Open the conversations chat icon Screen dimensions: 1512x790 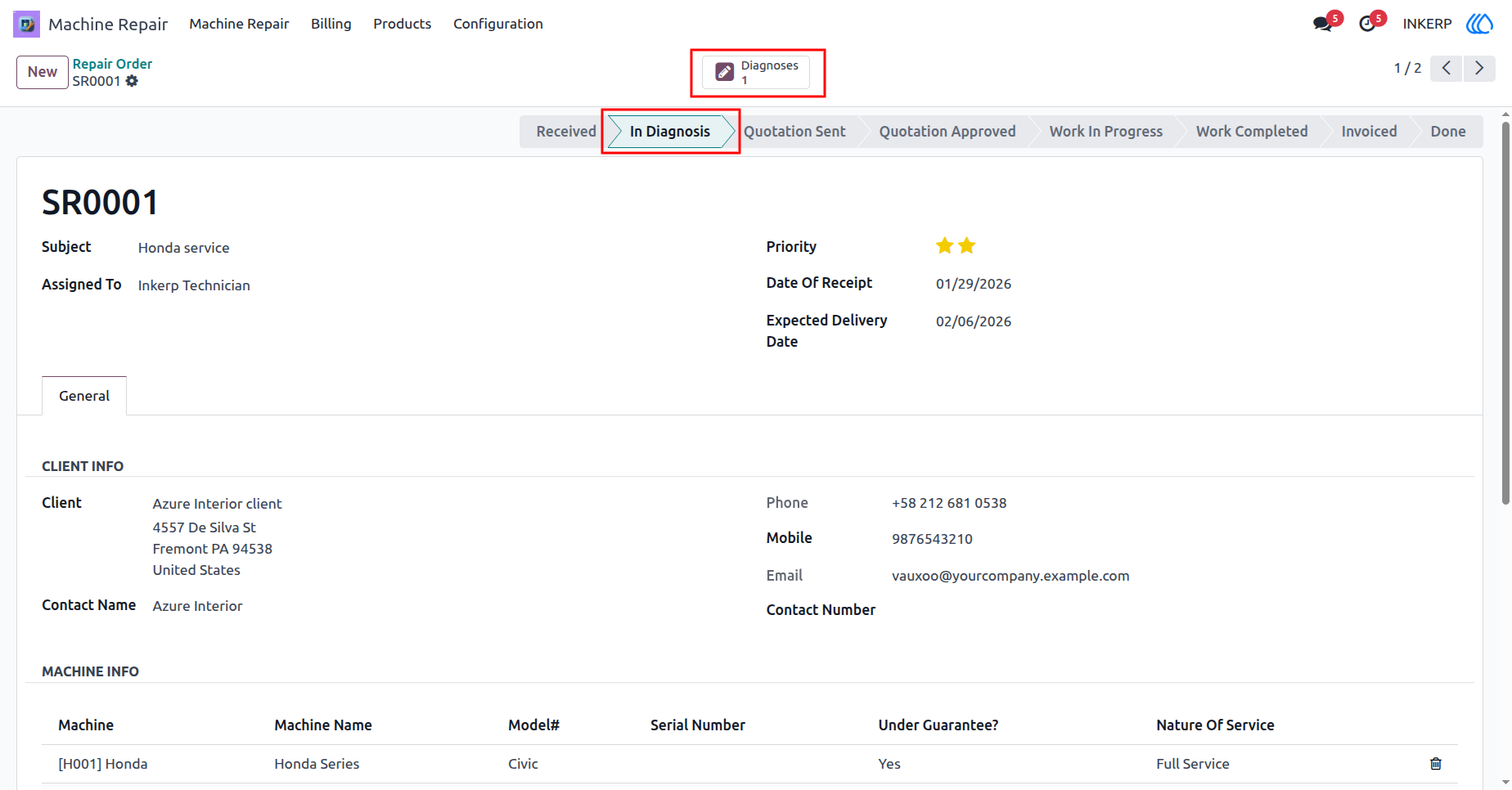[1322, 24]
